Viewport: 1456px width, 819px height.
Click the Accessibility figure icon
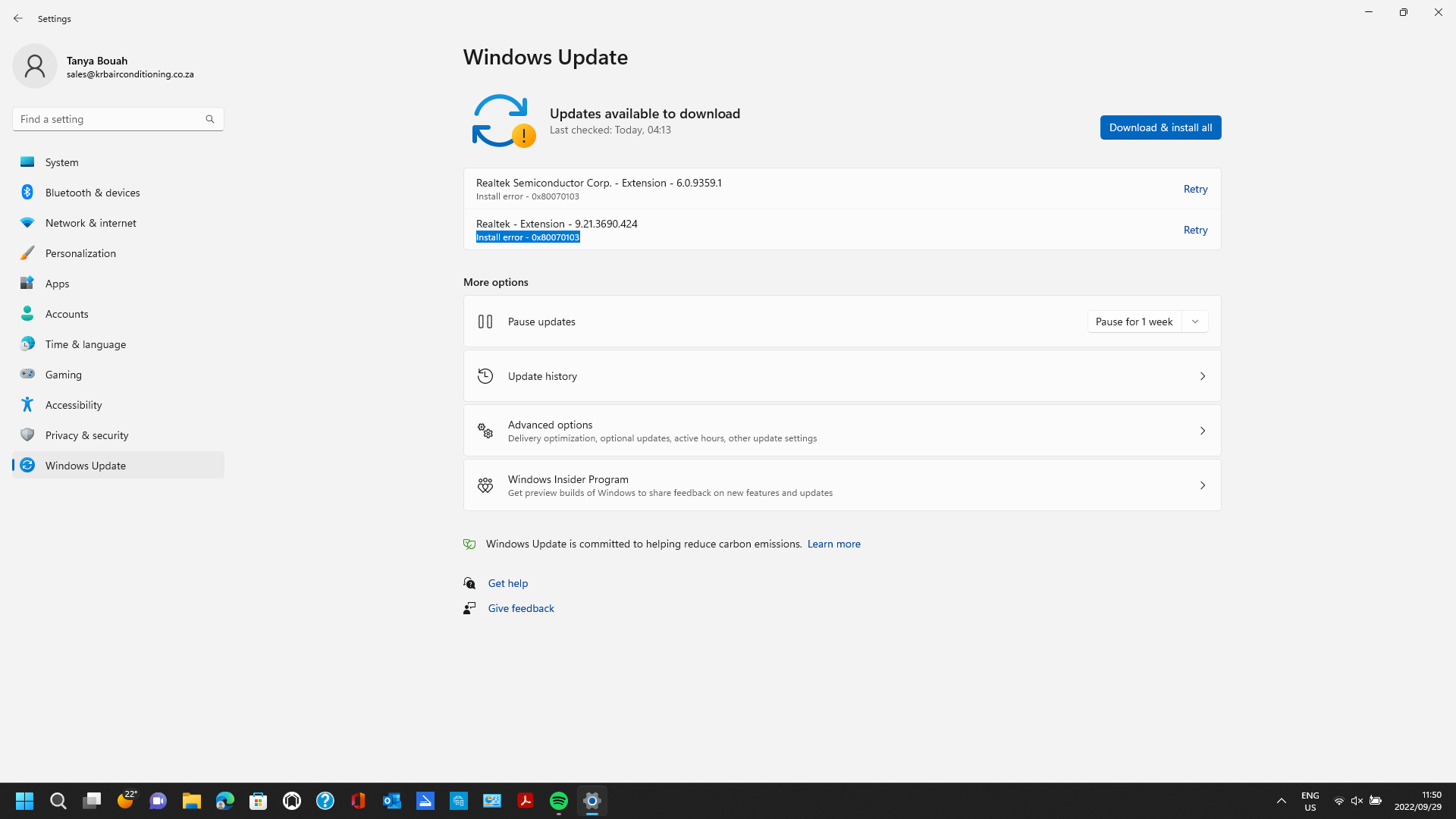pyautogui.click(x=27, y=404)
